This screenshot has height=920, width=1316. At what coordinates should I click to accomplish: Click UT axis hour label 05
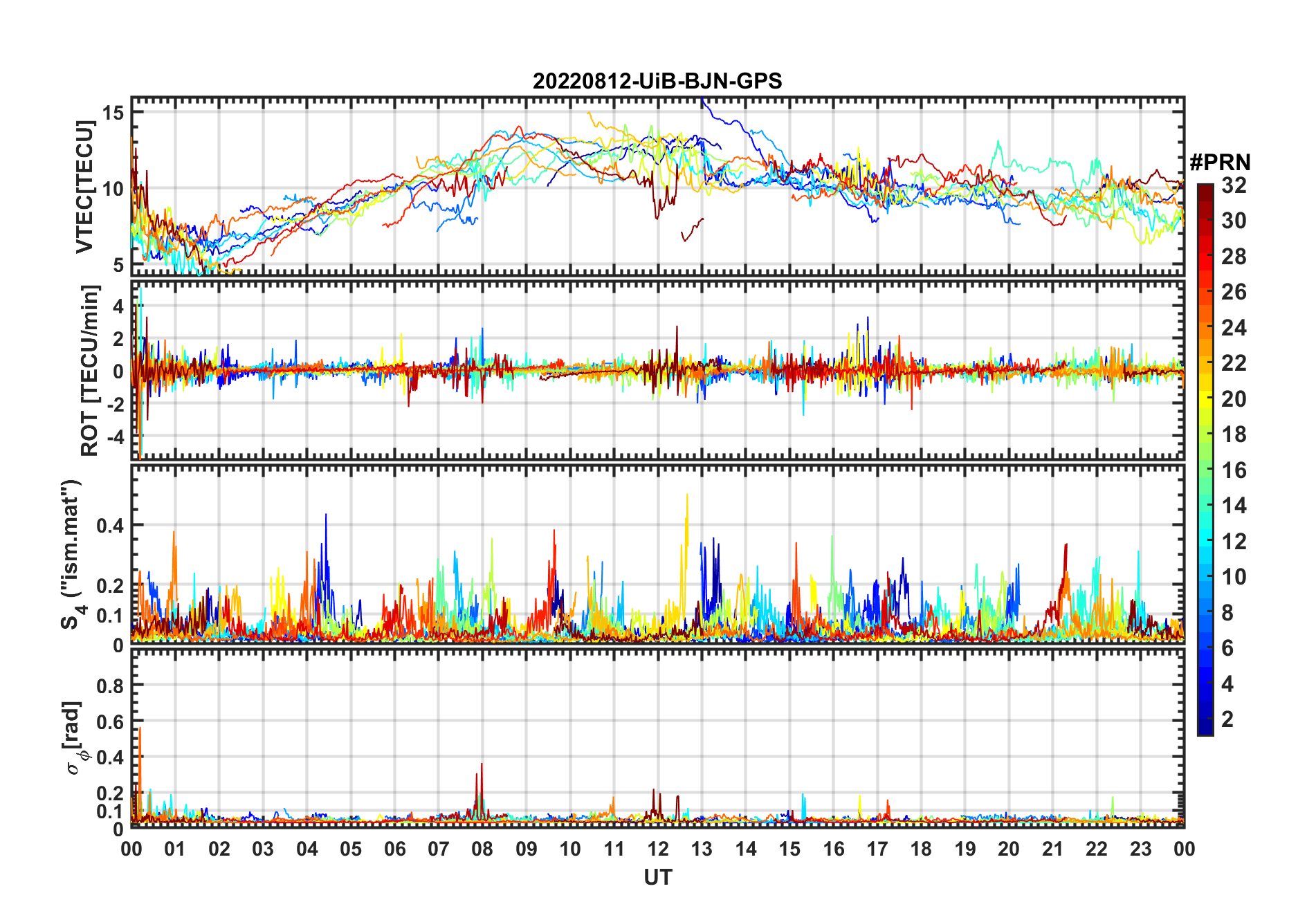pos(351,849)
